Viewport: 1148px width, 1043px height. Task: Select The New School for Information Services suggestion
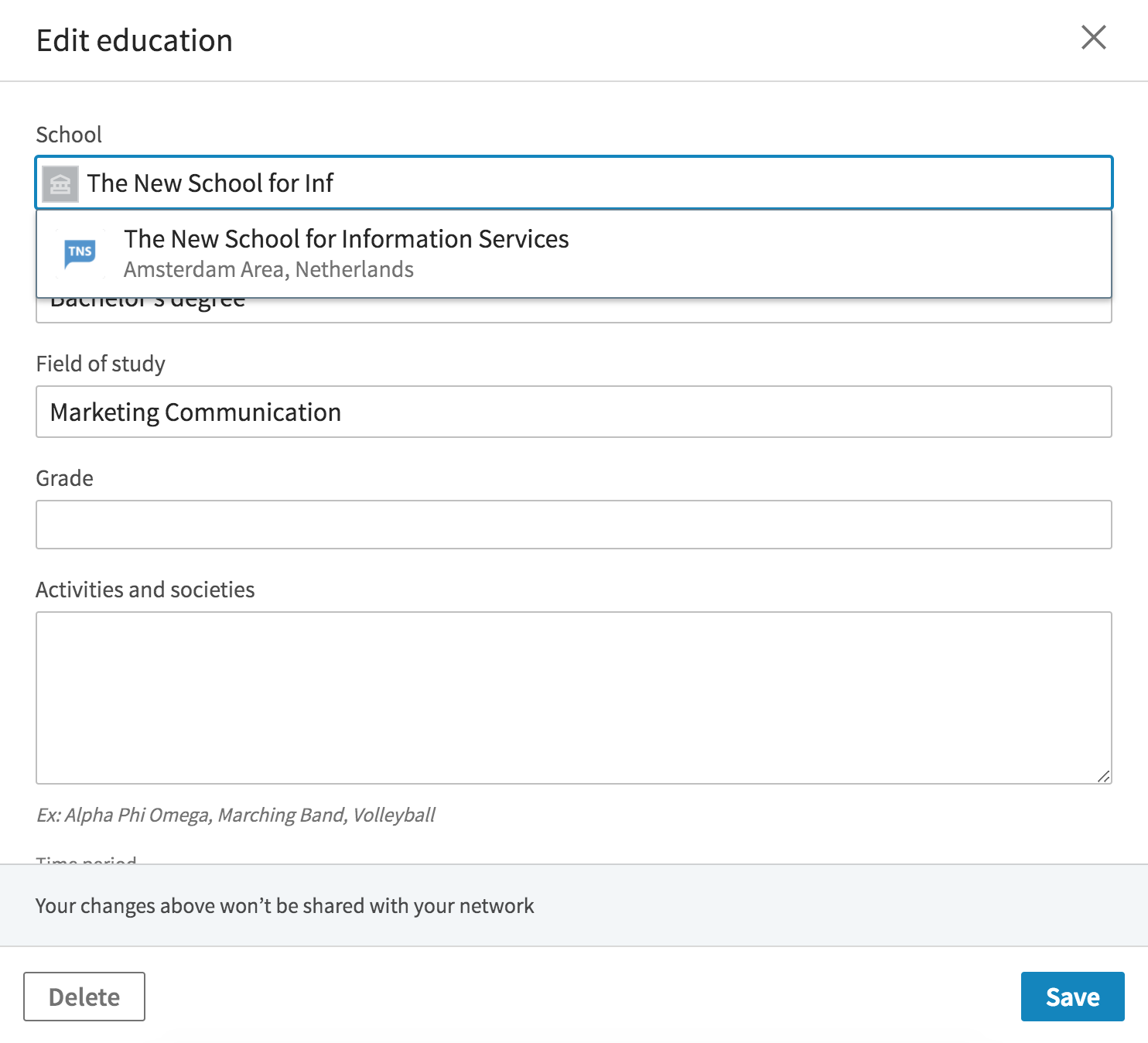(574, 254)
